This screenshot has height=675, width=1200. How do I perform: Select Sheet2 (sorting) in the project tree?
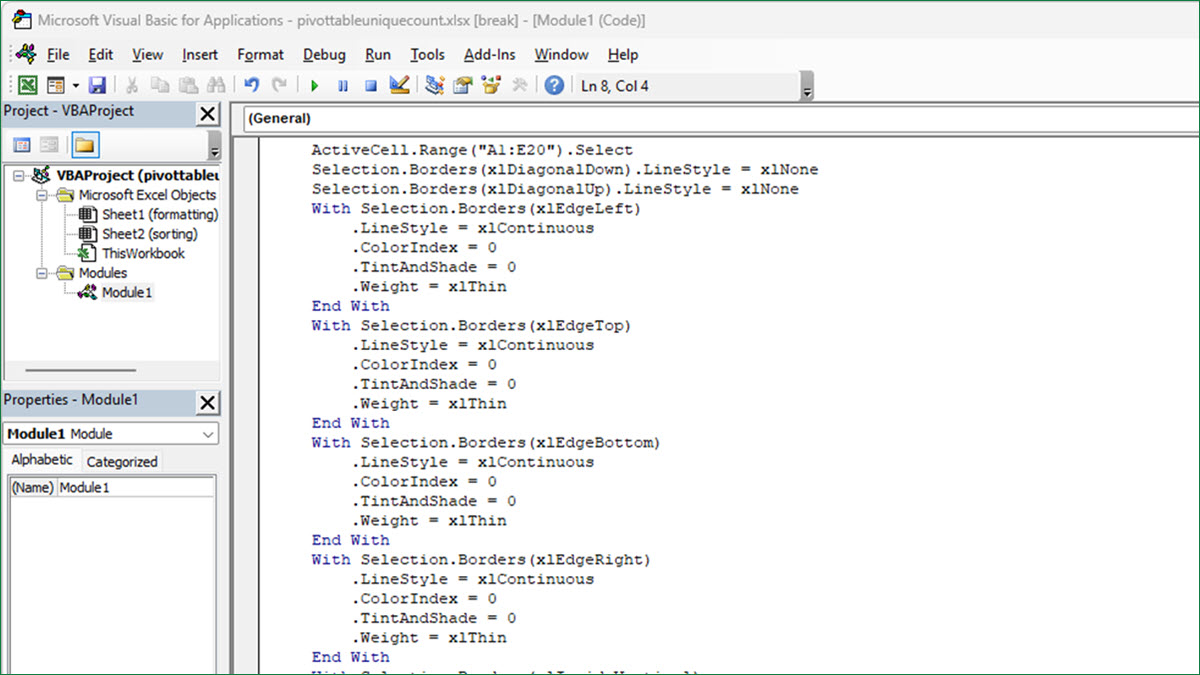tap(149, 234)
